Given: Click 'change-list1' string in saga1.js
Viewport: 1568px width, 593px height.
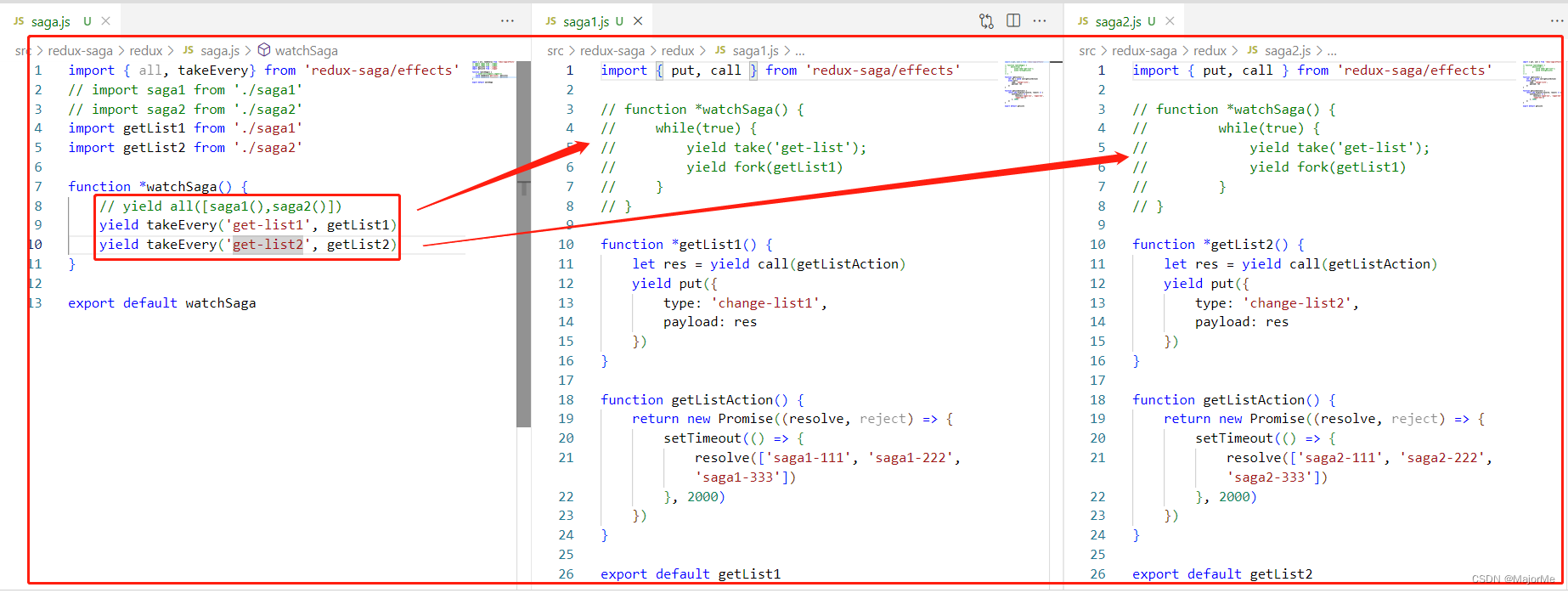Looking at the screenshot, I should click(769, 302).
